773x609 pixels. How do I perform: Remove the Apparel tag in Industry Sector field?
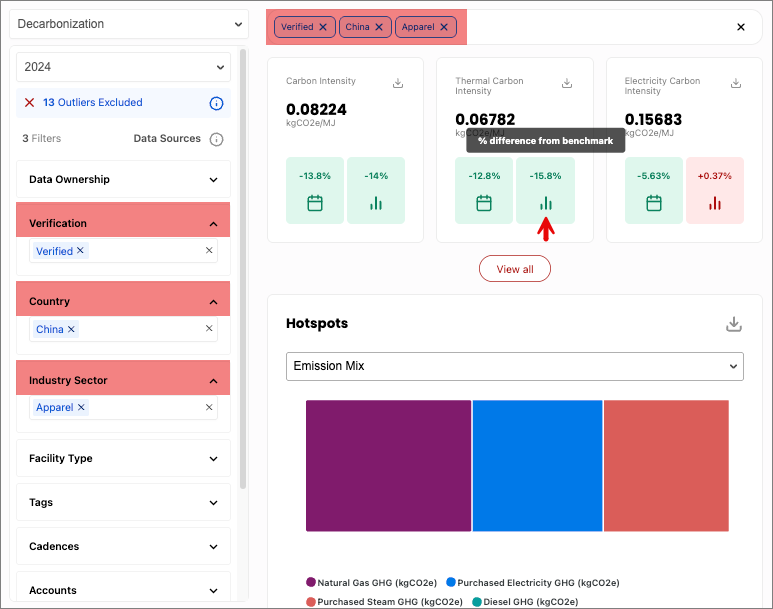coord(81,407)
